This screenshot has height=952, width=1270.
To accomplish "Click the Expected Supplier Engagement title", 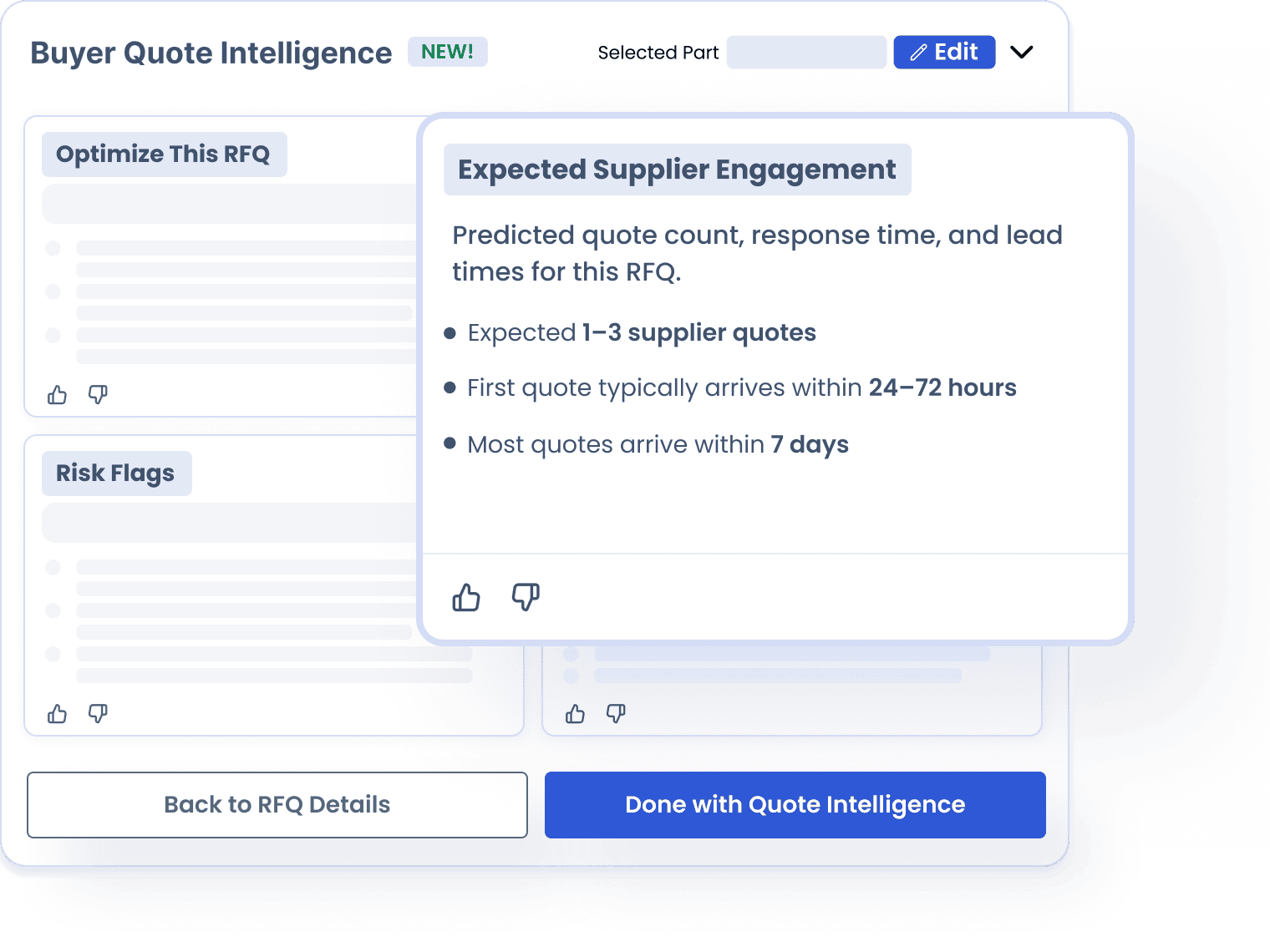I will click(677, 170).
